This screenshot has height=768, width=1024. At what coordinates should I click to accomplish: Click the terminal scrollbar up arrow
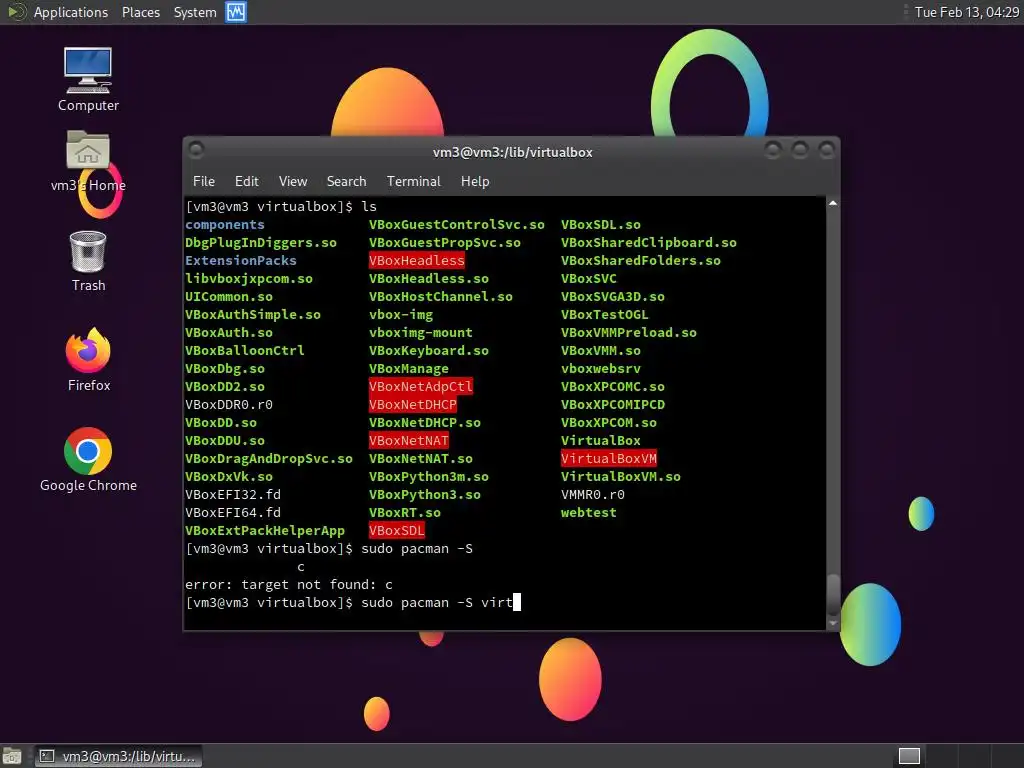(833, 204)
